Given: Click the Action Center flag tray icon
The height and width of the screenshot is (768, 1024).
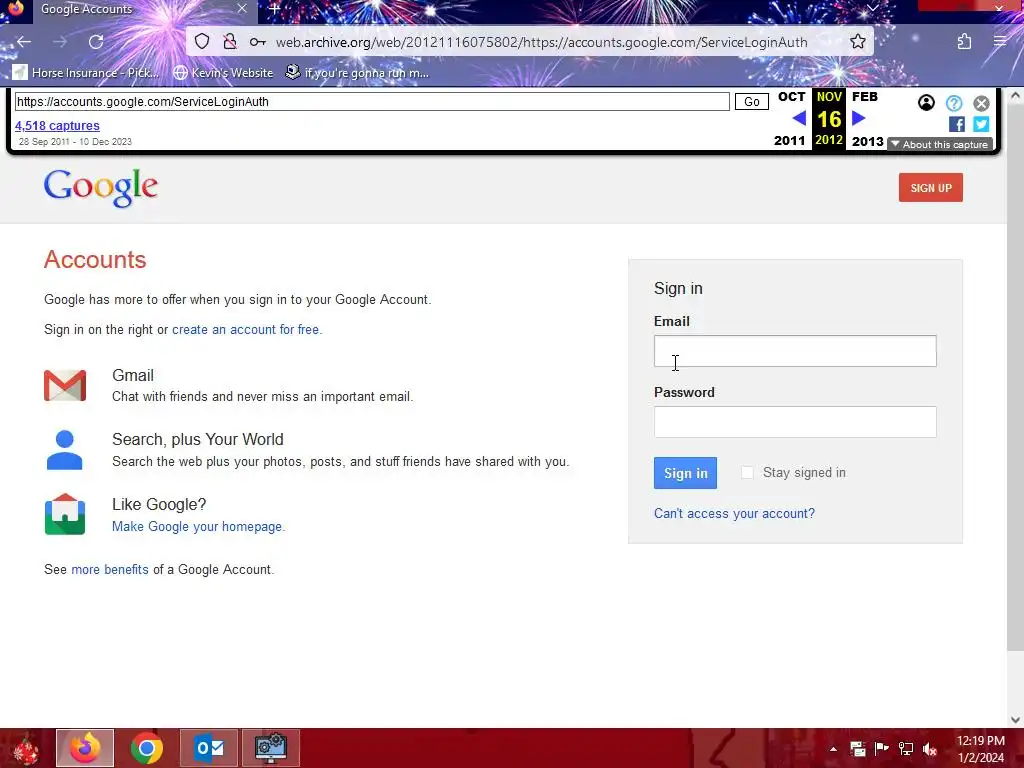Looking at the screenshot, I should 881,748.
